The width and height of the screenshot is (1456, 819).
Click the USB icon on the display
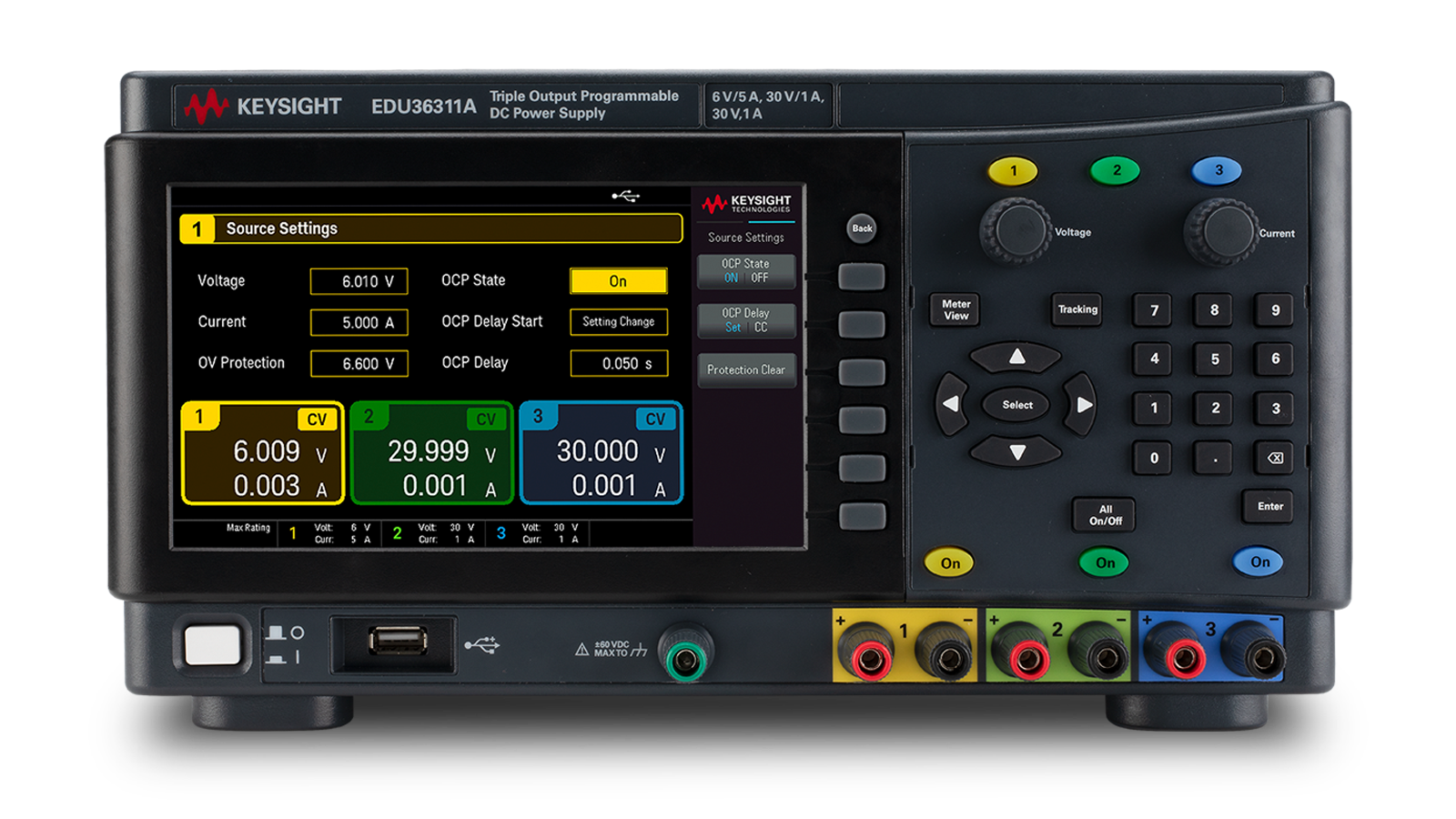coord(628,195)
